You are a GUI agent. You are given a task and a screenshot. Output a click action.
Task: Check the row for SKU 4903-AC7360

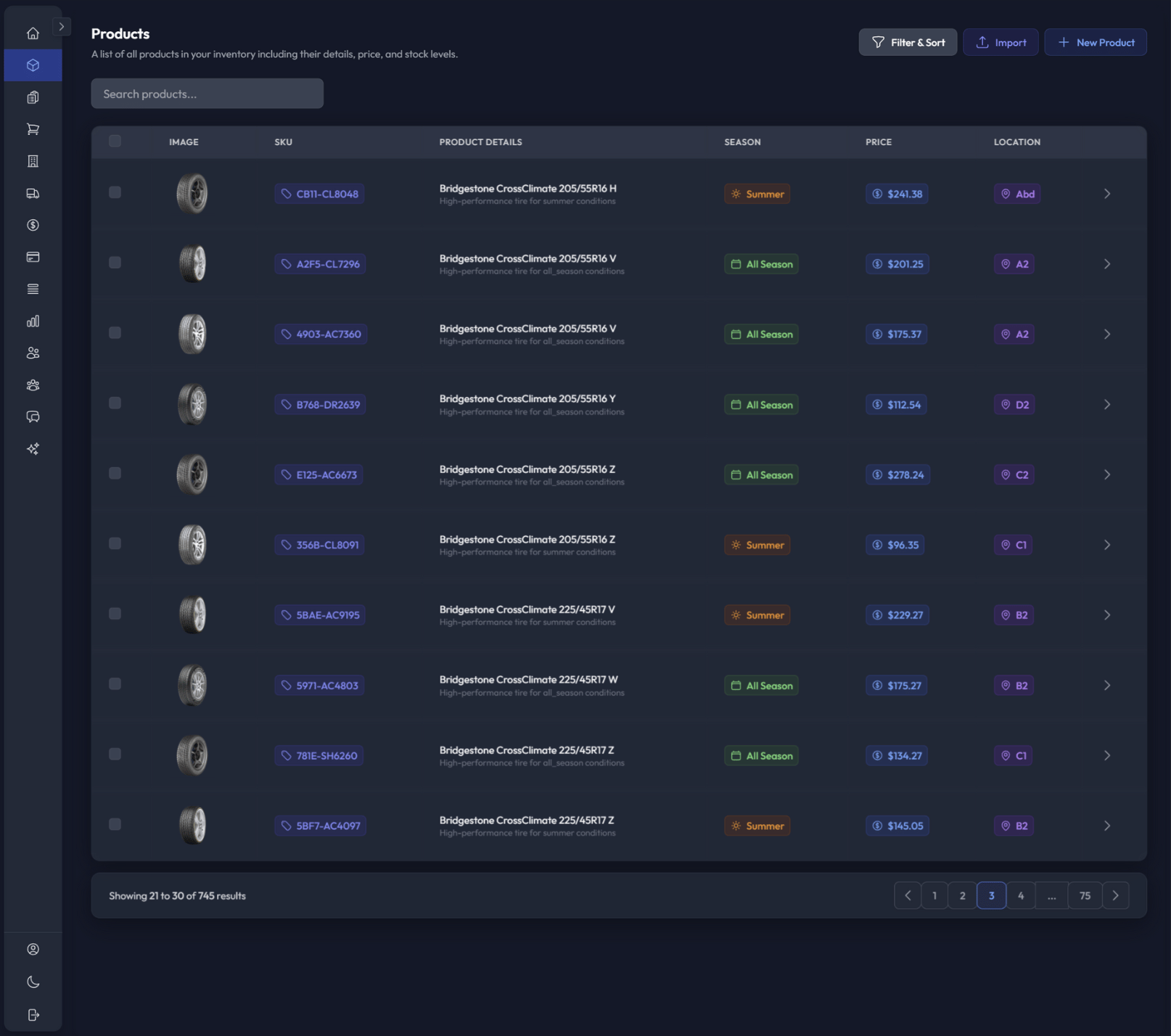point(115,333)
